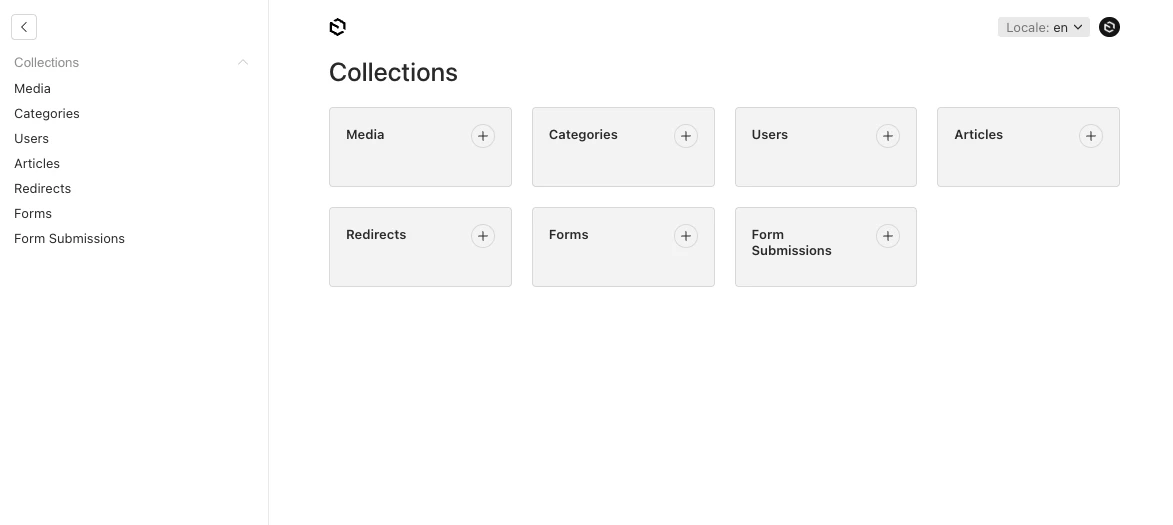Screen dimensions: 1173x525
Task: Select Categories in the sidebar
Action: click(47, 113)
